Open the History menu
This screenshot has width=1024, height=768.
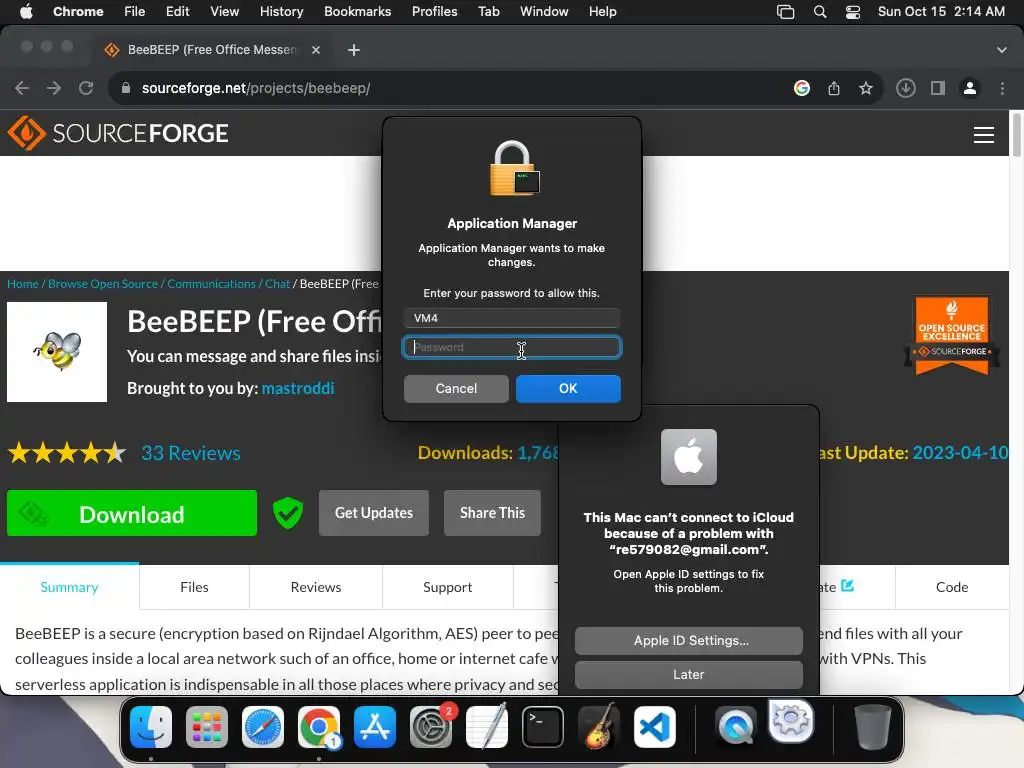tap(281, 11)
